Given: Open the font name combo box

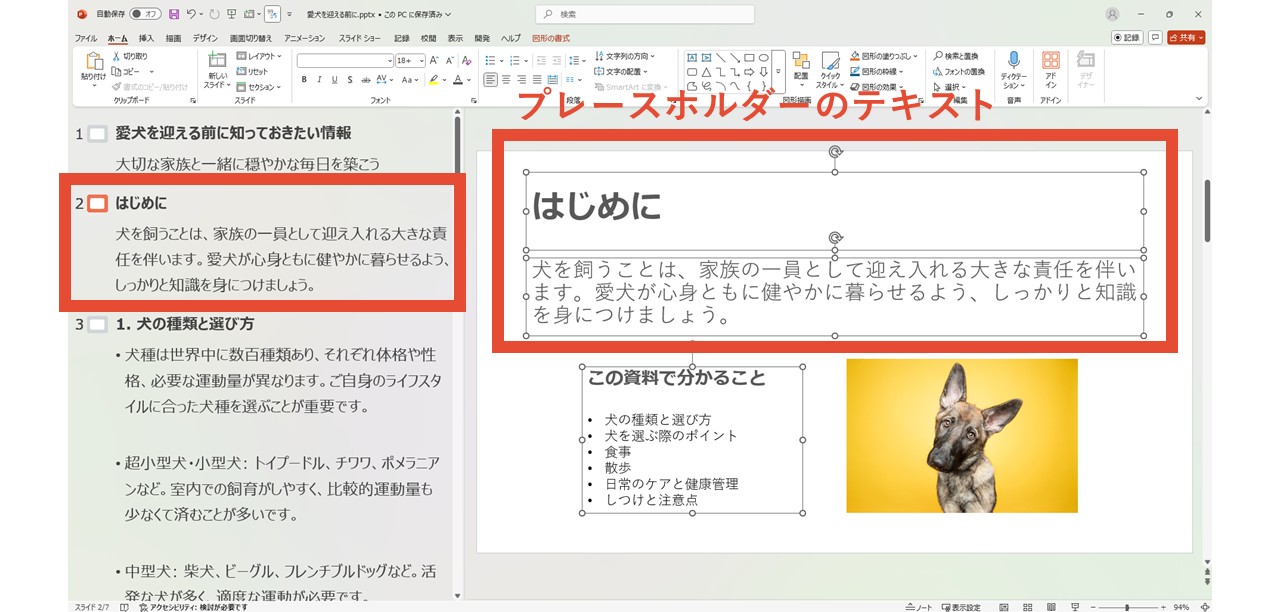Looking at the screenshot, I should pyautogui.click(x=345, y=60).
